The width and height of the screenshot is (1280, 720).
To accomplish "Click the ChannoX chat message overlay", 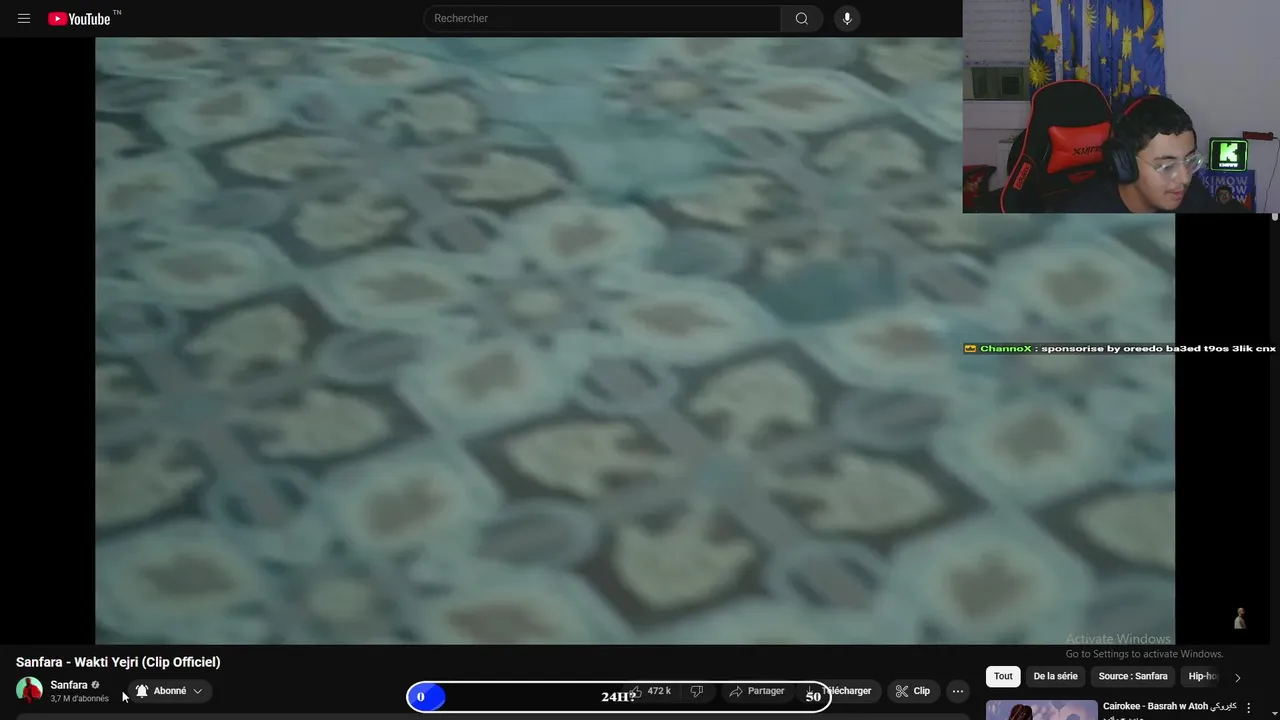I will tap(1120, 348).
